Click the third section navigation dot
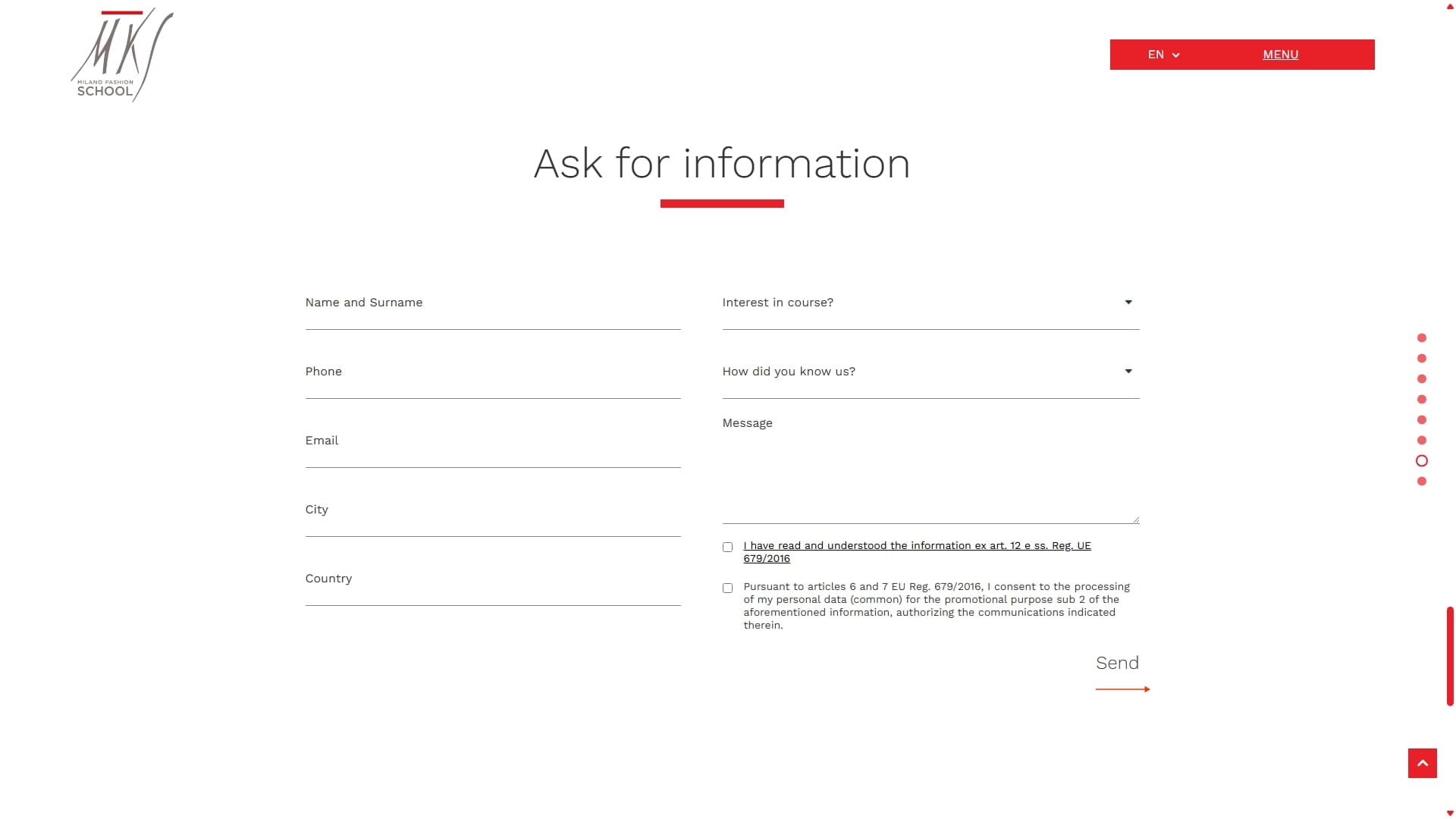This screenshot has height=819, width=1456. [1422, 379]
